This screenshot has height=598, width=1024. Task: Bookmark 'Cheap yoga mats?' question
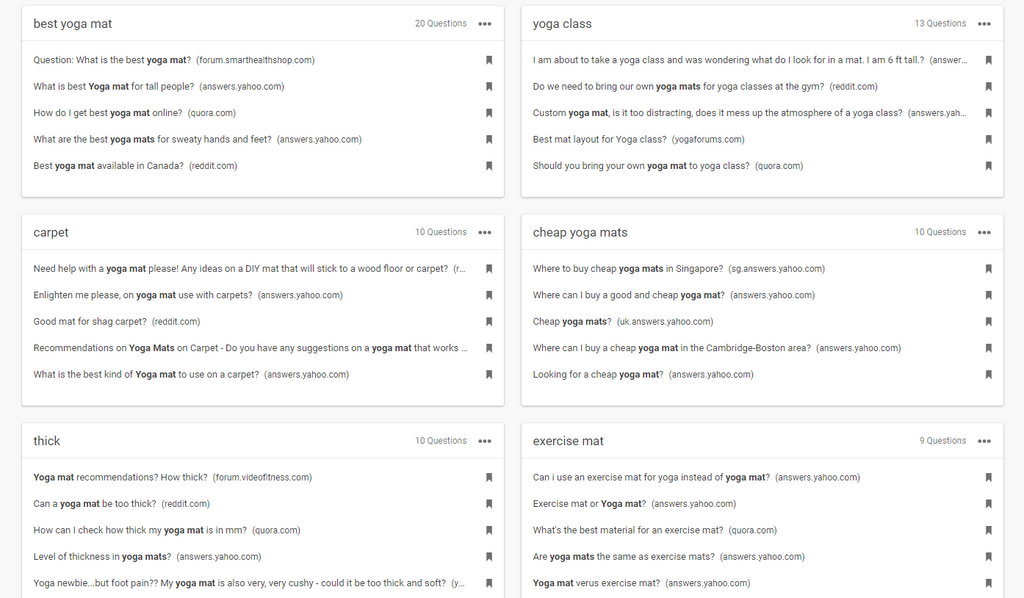coord(988,322)
